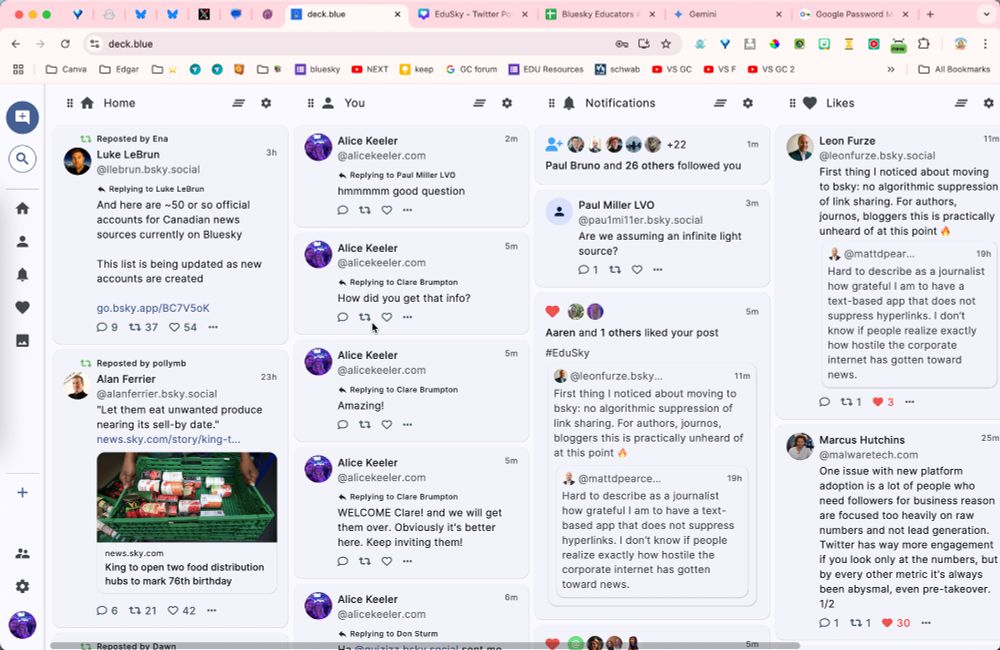The image size is (1000, 650).
Task: Reply to Luke LeBrun's post
Action: [x=101, y=327]
